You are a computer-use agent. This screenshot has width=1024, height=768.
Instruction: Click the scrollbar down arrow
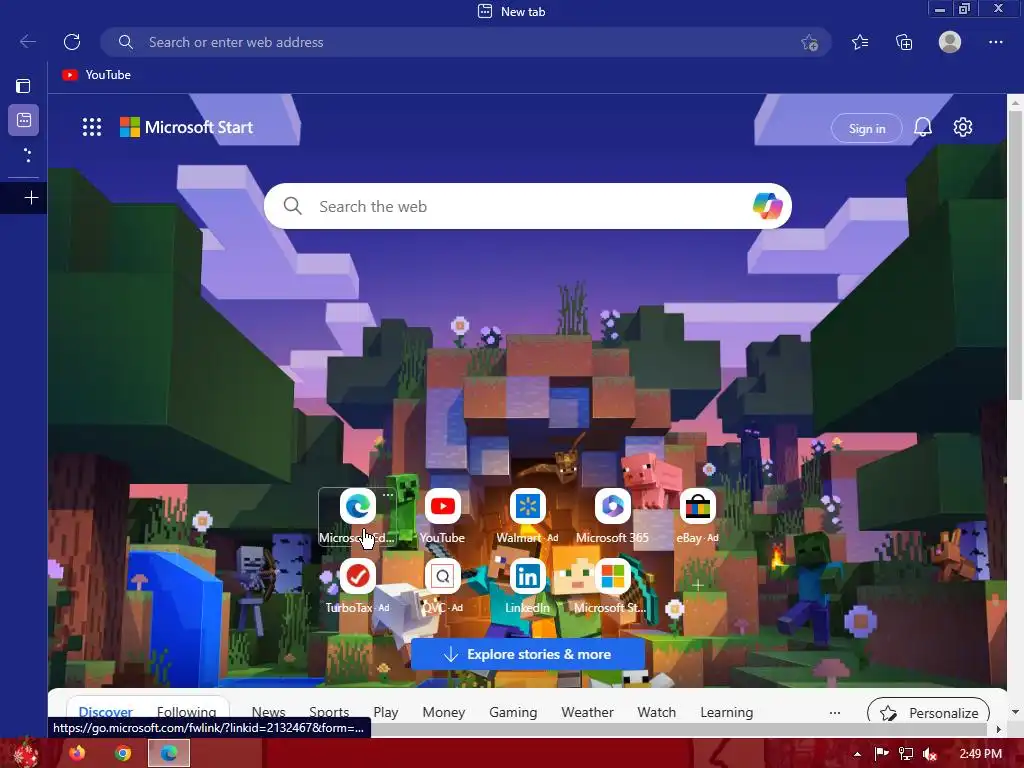tap(1015, 712)
